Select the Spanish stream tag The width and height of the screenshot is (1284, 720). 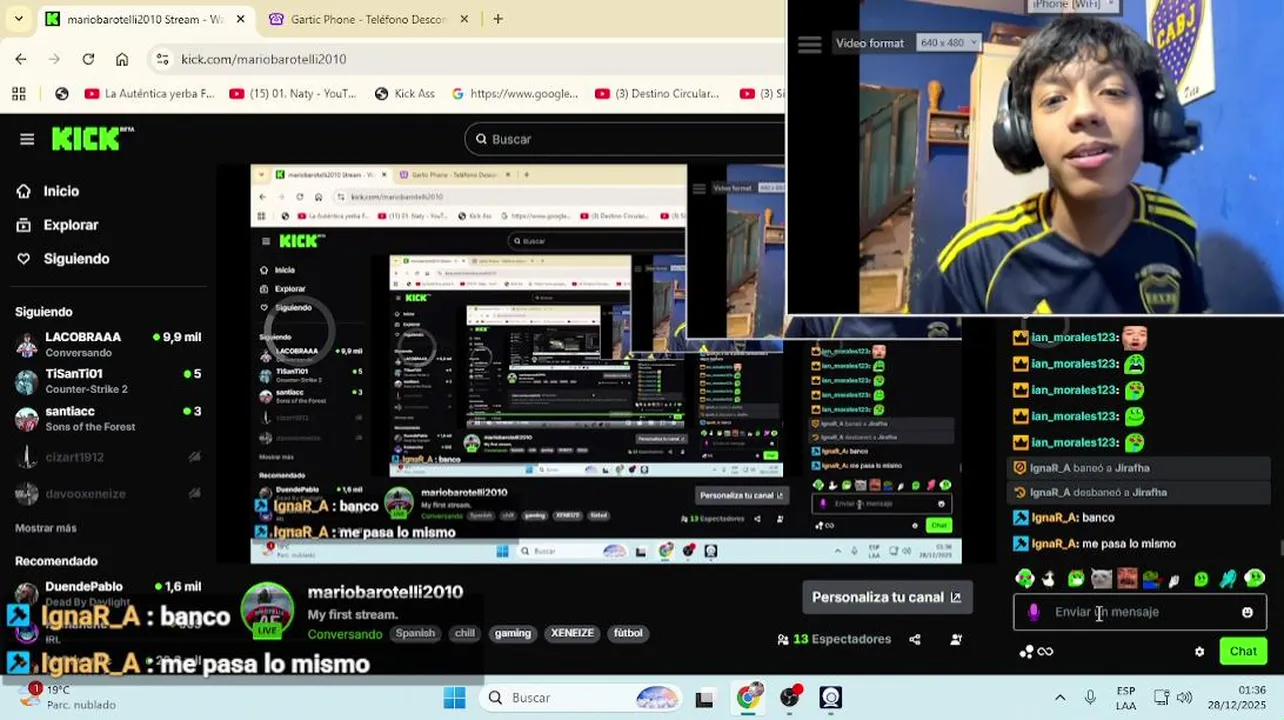coord(415,633)
